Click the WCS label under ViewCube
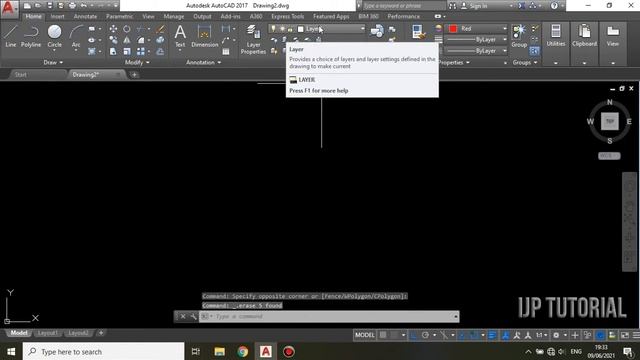 609,156
